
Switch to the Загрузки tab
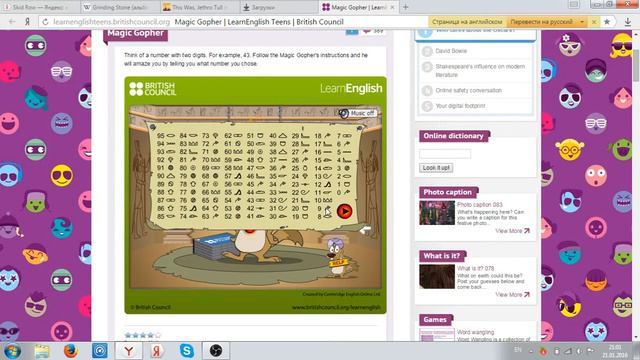click(279, 7)
